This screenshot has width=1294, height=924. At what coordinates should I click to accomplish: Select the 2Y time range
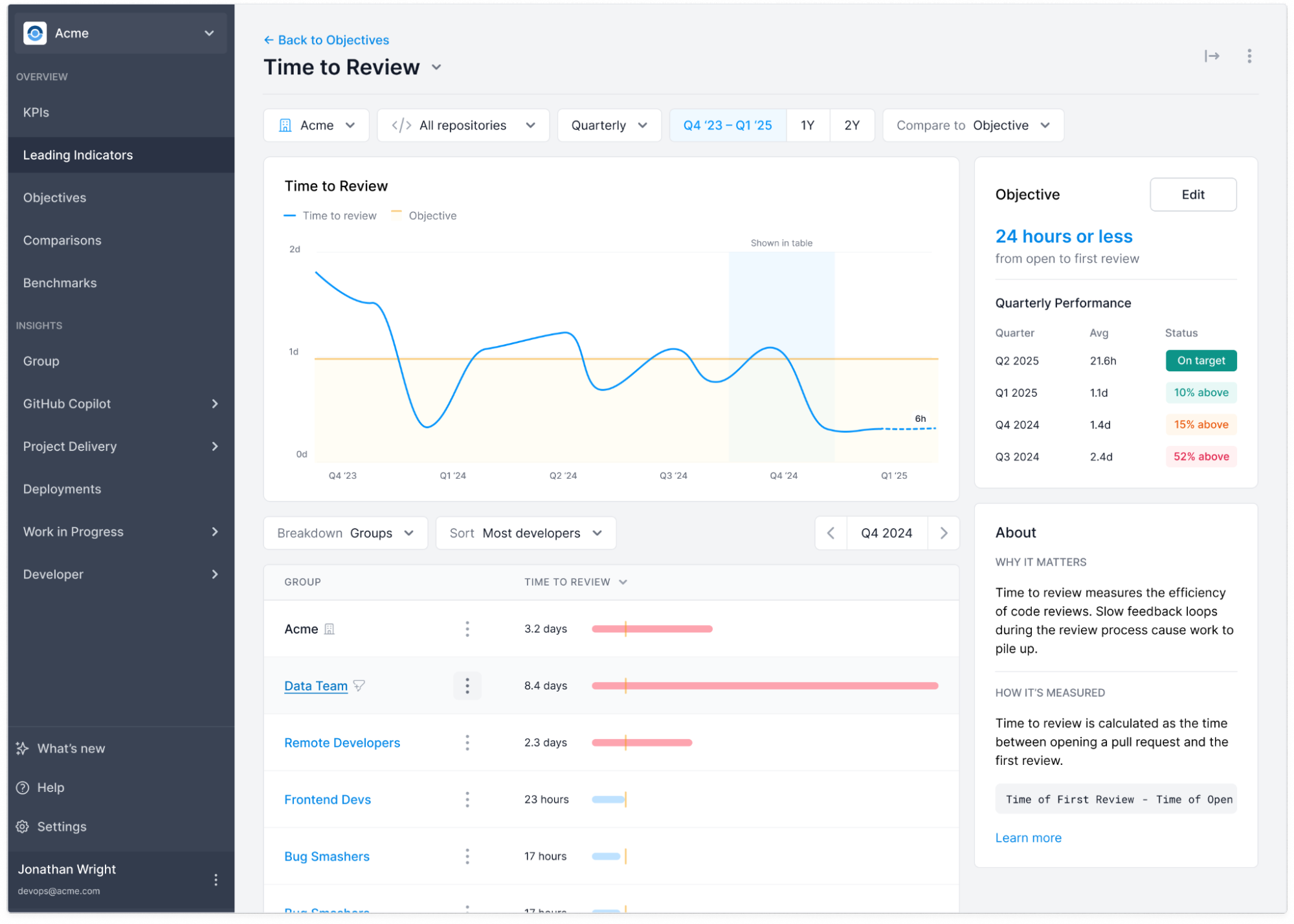tap(851, 126)
